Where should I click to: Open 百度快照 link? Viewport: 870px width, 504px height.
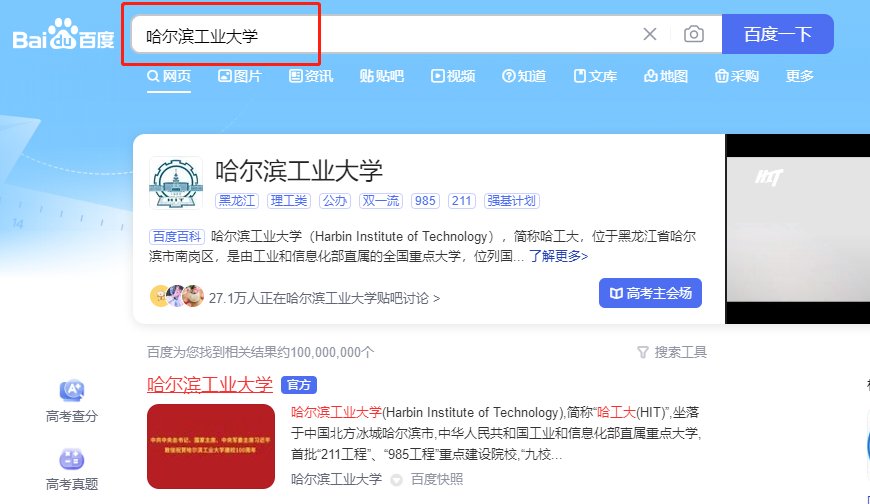(x=437, y=479)
